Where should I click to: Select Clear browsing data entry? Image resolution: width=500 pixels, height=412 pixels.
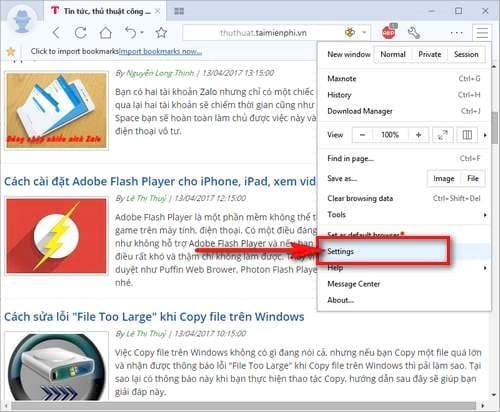(x=404, y=198)
